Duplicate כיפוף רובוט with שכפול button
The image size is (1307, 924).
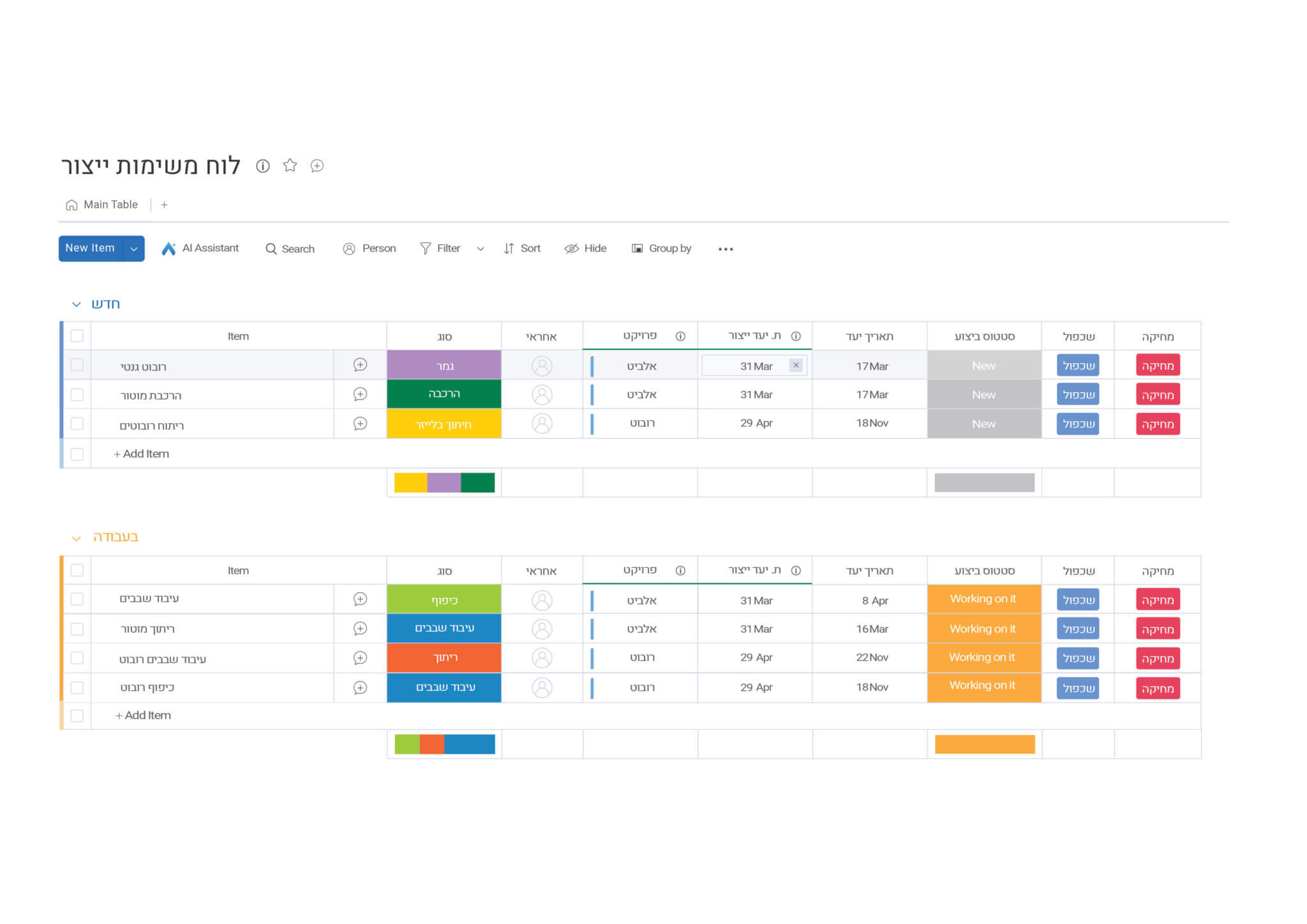(1078, 688)
